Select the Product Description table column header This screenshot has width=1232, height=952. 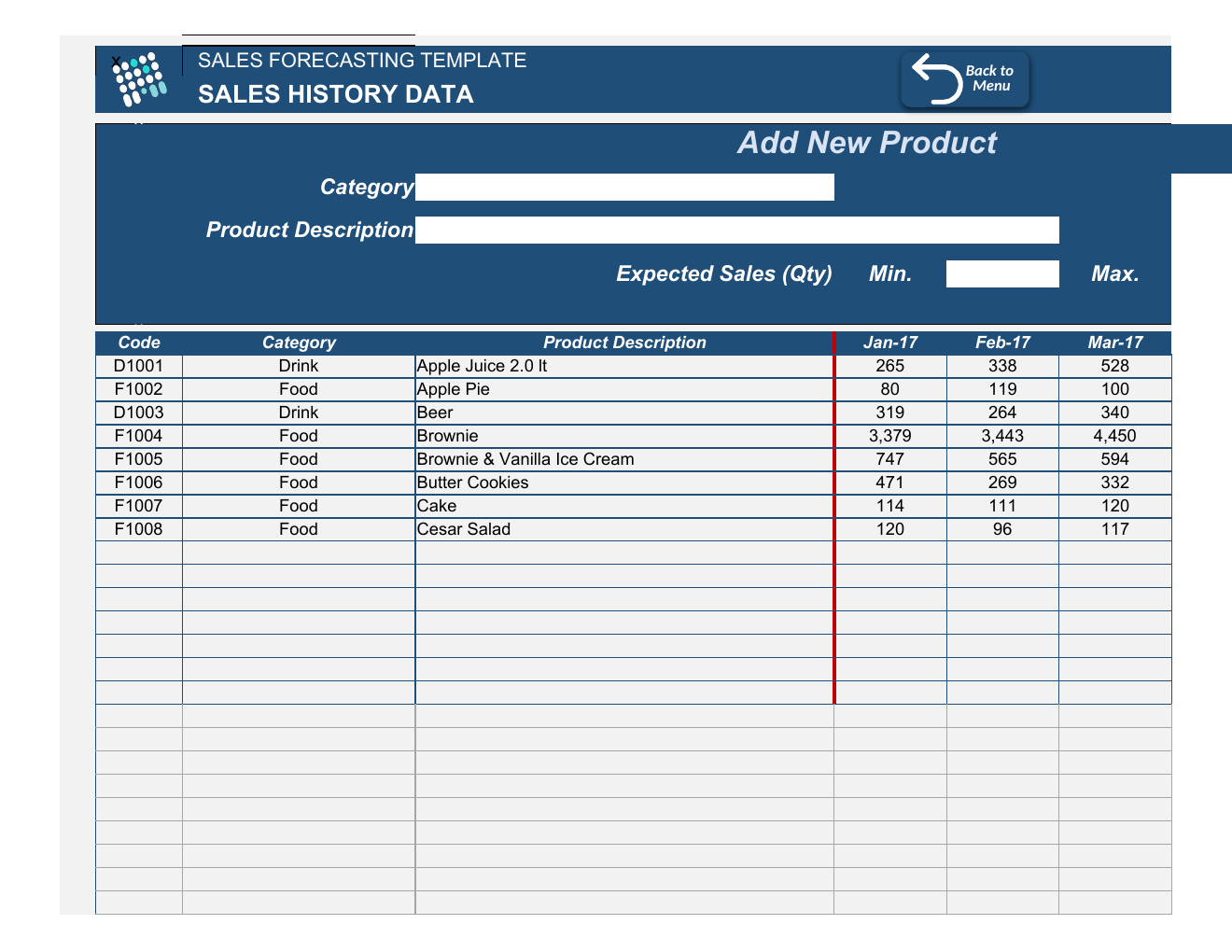click(624, 343)
